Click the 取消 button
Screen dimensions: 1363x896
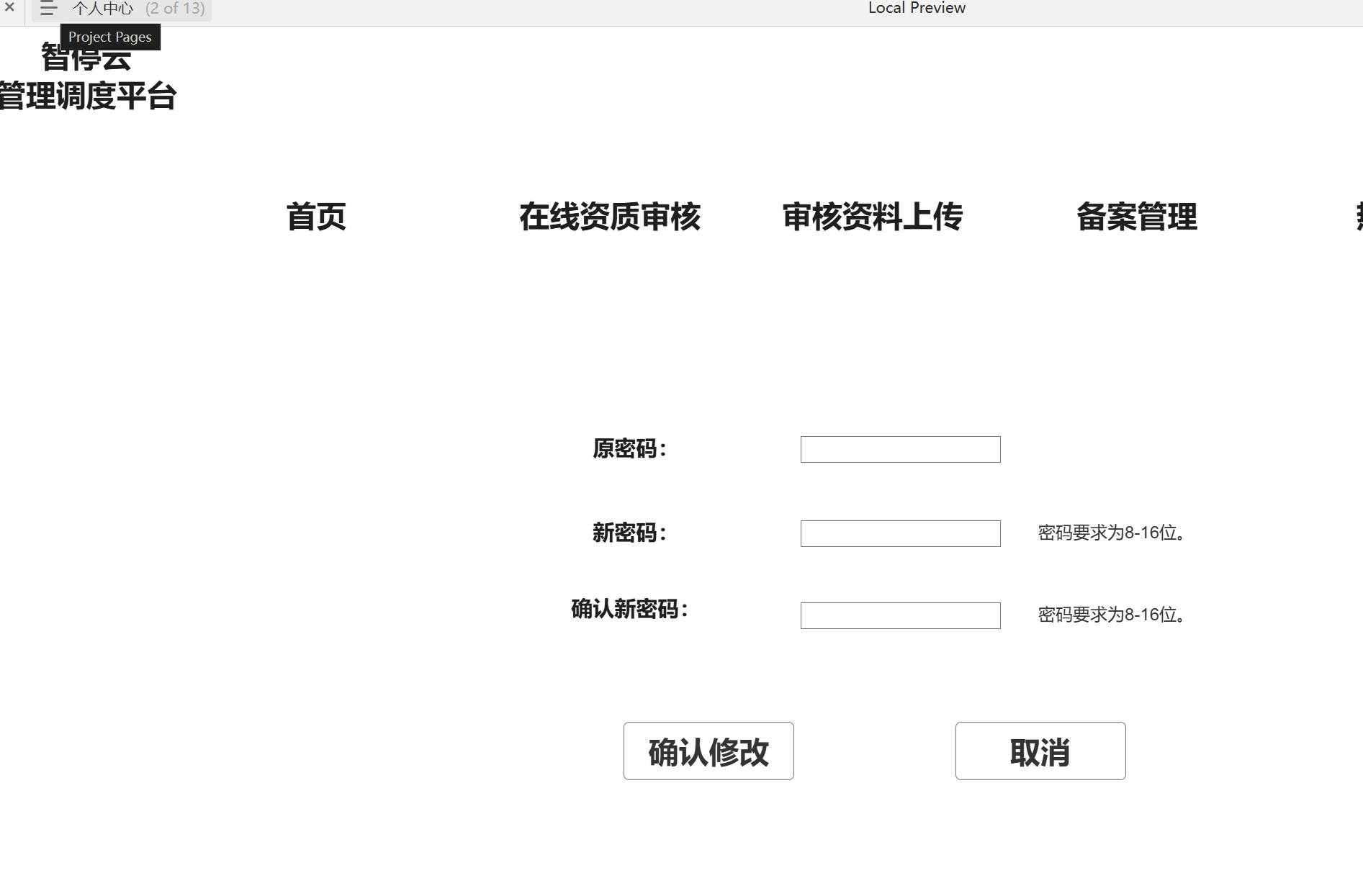point(1040,751)
